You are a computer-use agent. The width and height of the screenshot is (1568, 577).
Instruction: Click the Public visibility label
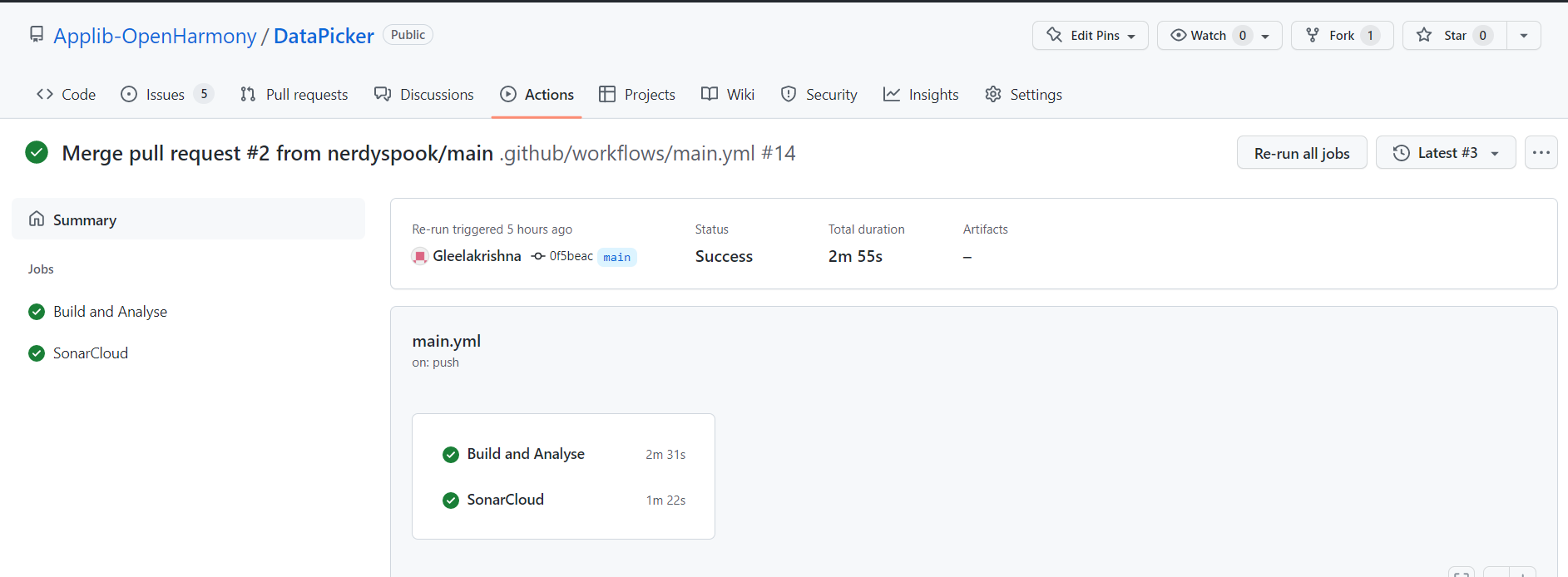click(408, 35)
